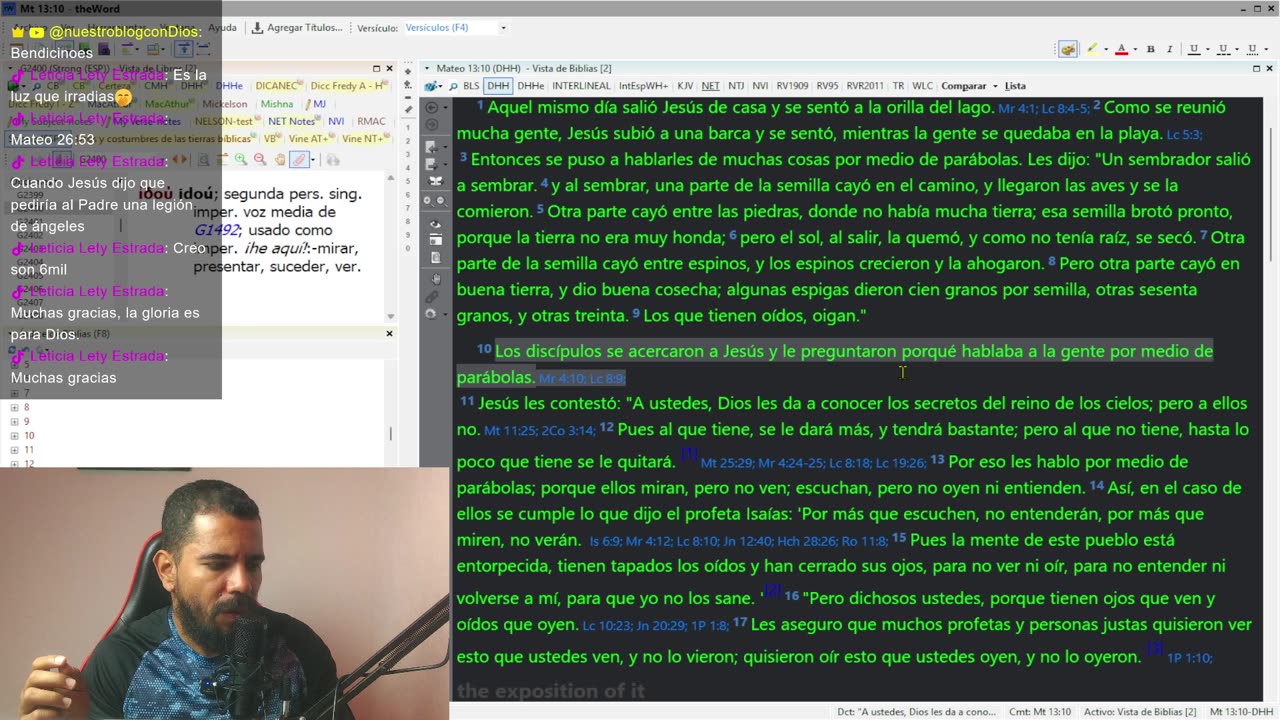Click the Agregar Títulos button
The image size is (1280, 720).
pos(298,28)
